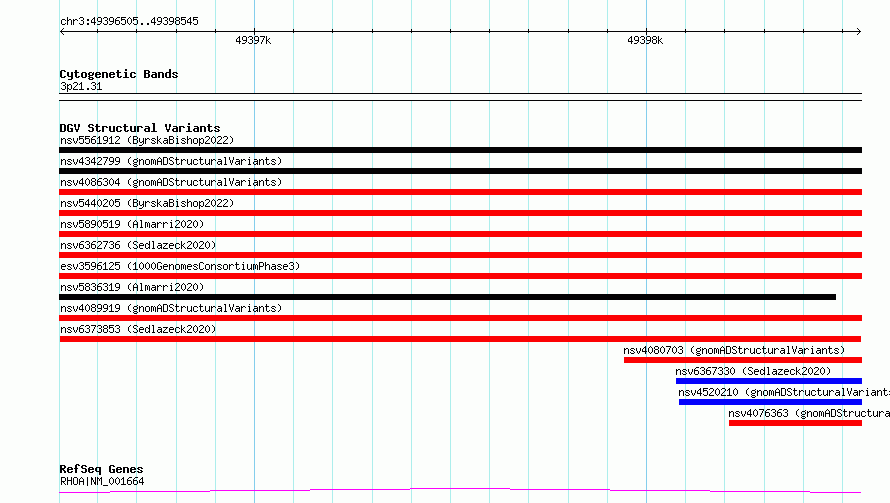The image size is (890, 503).
Task: Open variant nsv6362736 (Sedlazeck2020) label
Action: 138,245
